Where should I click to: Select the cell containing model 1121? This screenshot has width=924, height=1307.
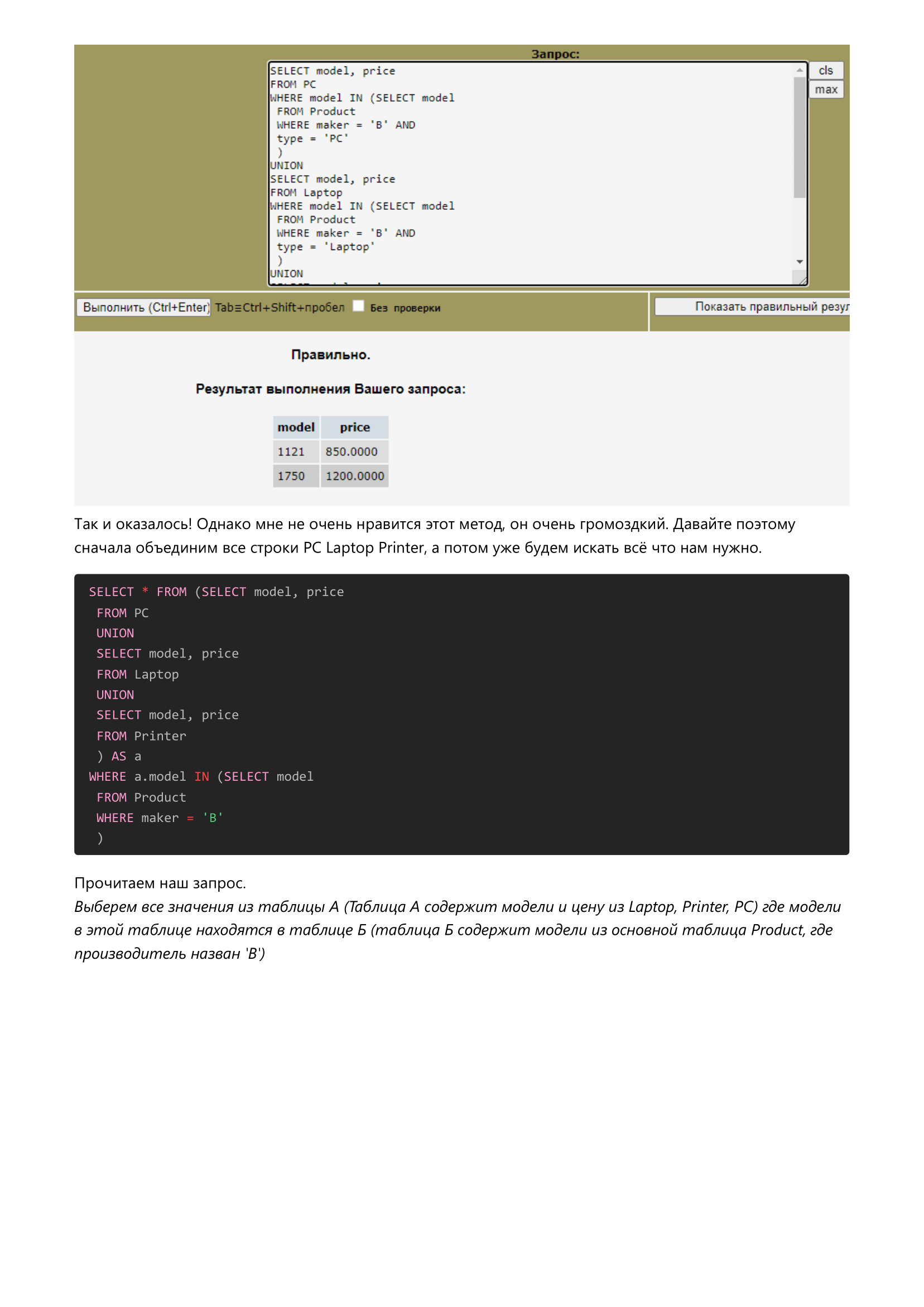click(290, 451)
